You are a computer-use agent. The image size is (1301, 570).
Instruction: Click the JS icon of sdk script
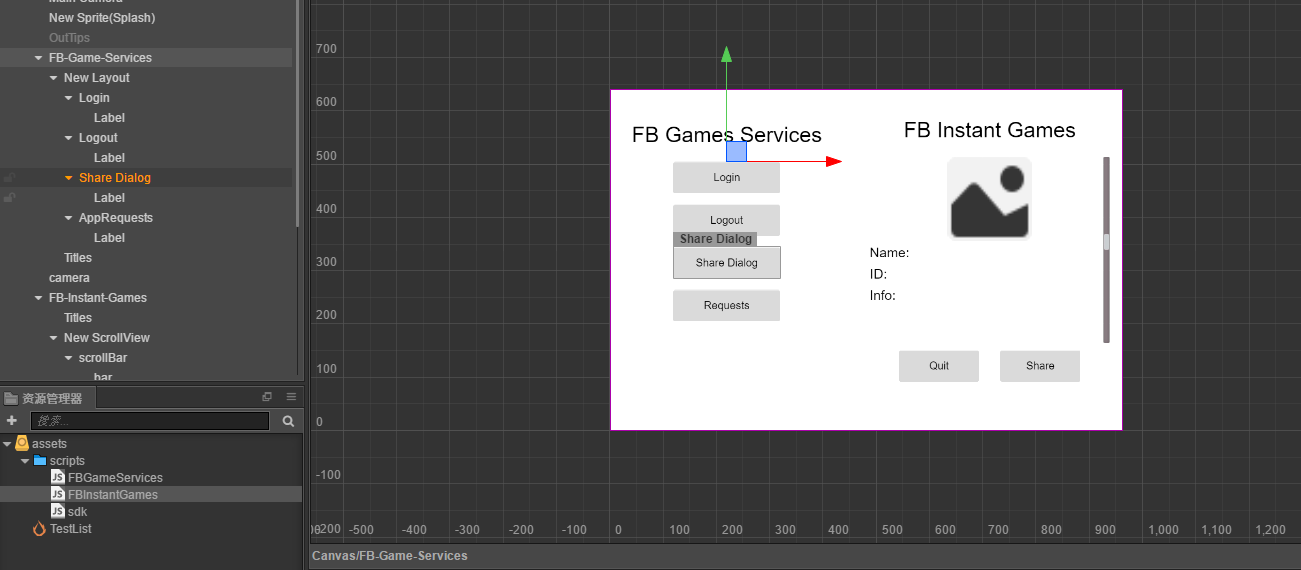click(58, 511)
